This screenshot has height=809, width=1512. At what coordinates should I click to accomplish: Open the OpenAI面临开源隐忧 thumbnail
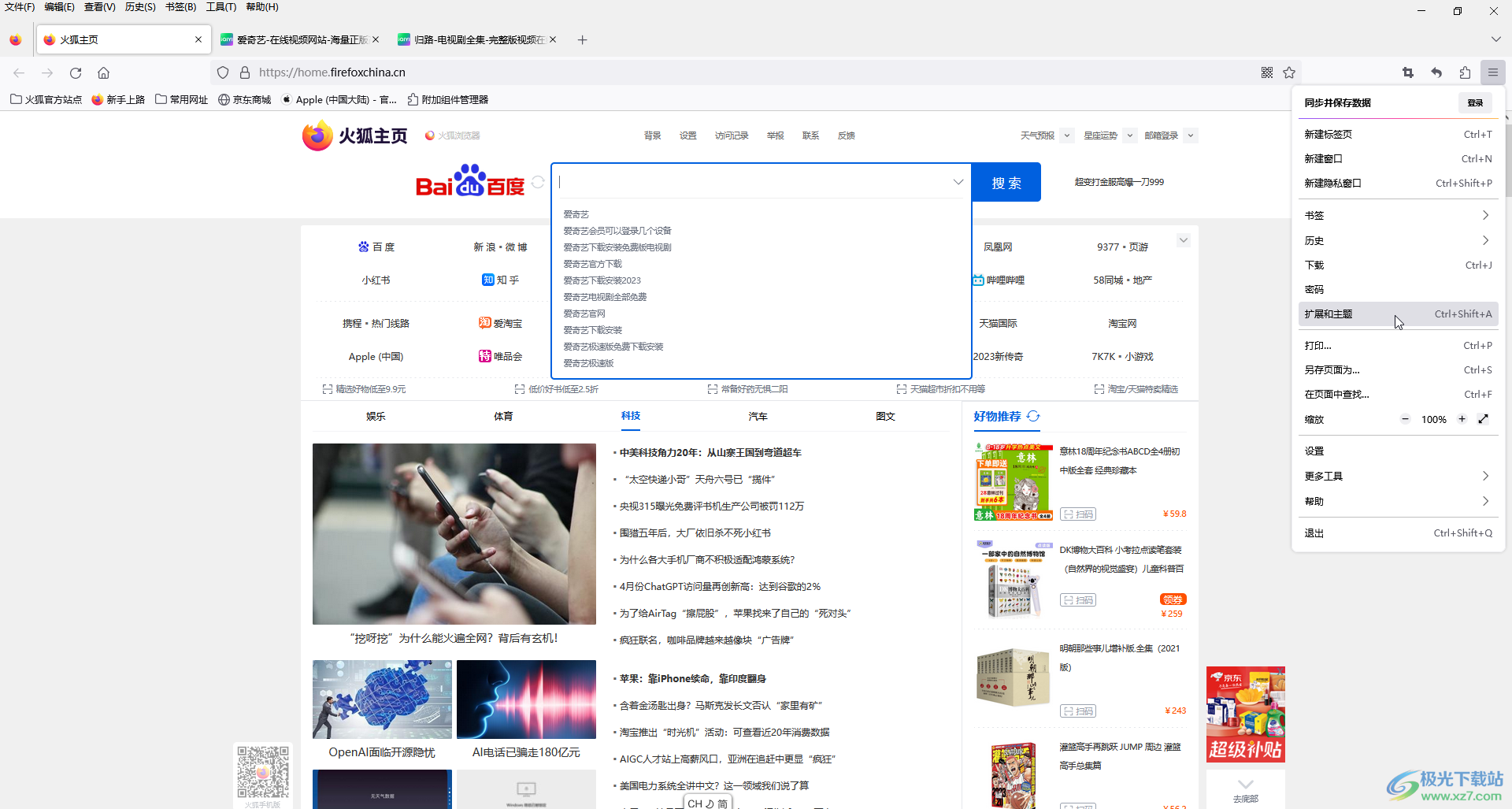pos(382,700)
